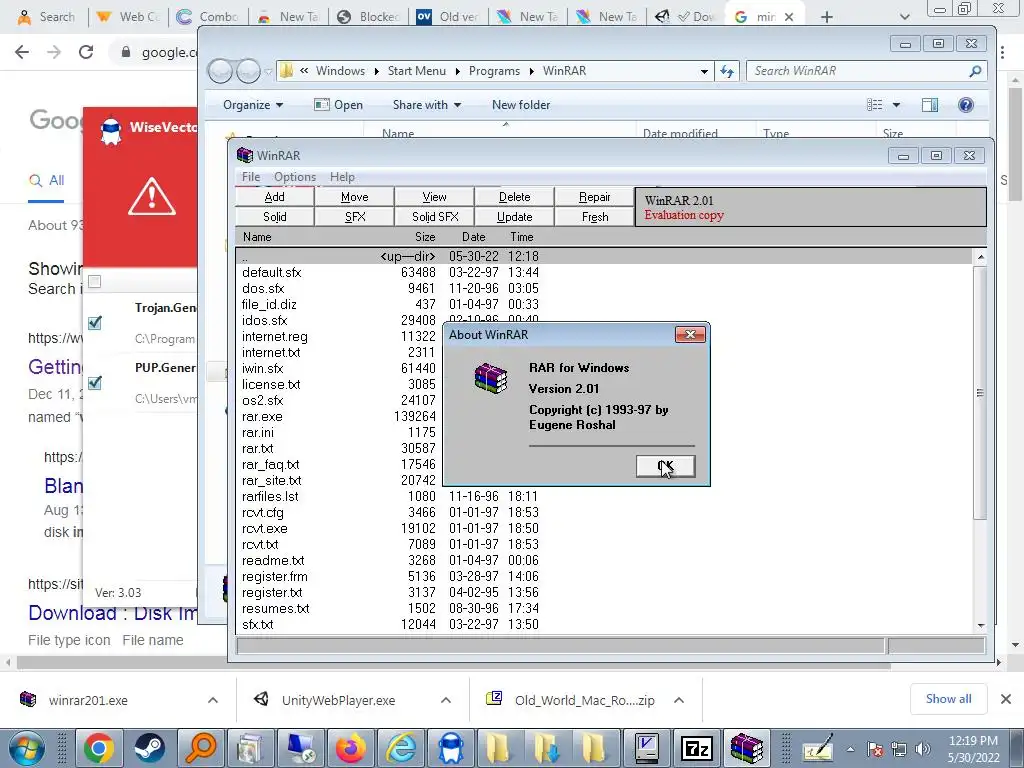
Task: Switch to the Old ver Chrome tab
Action: click(x=449, y=17)
